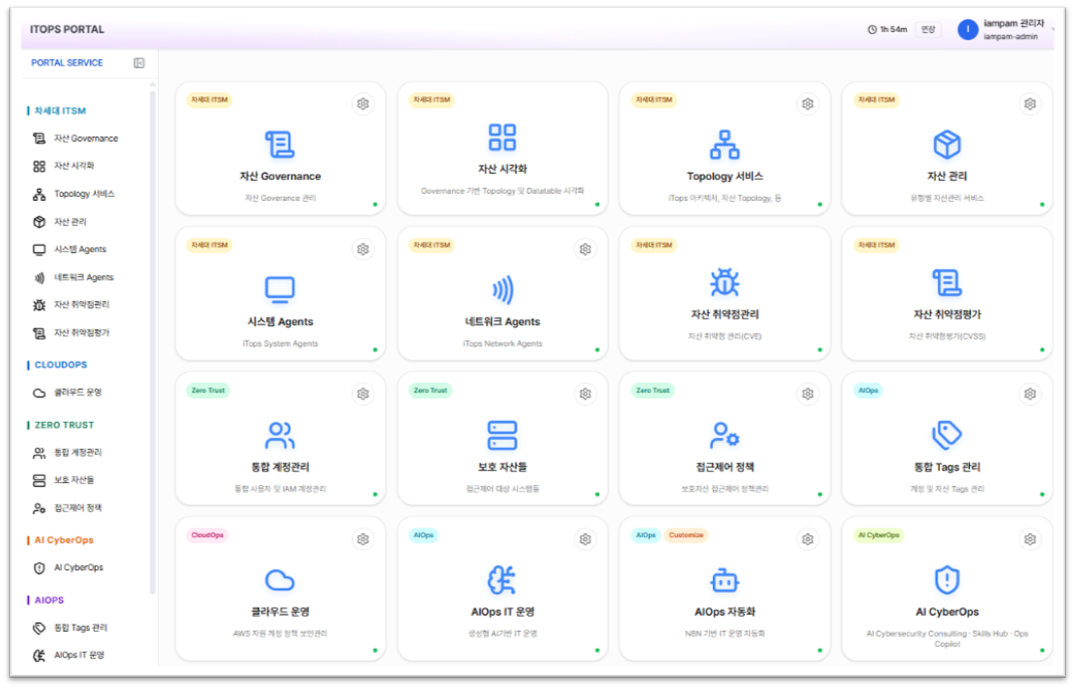Click the robot icon of AIOps 자동화 card
This screenshot has width=1075, height=689.
(725, 581)
